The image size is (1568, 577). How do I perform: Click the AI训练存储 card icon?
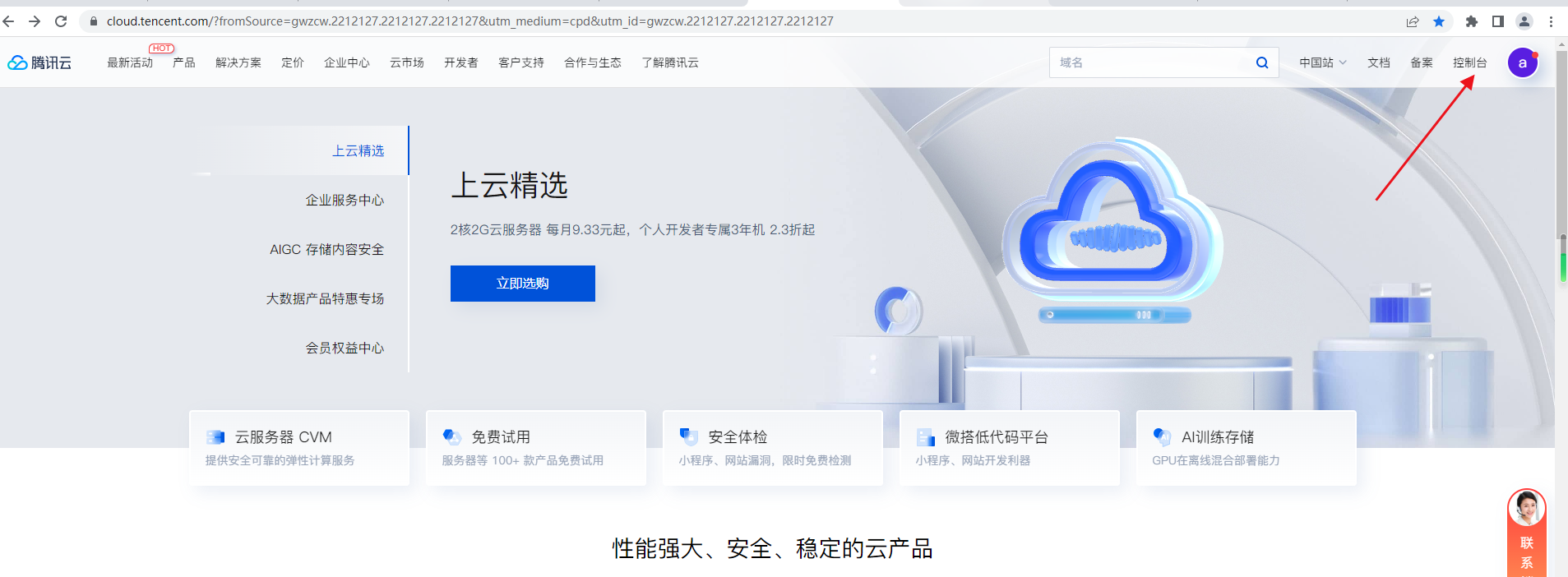click(x=1163, y=437)
